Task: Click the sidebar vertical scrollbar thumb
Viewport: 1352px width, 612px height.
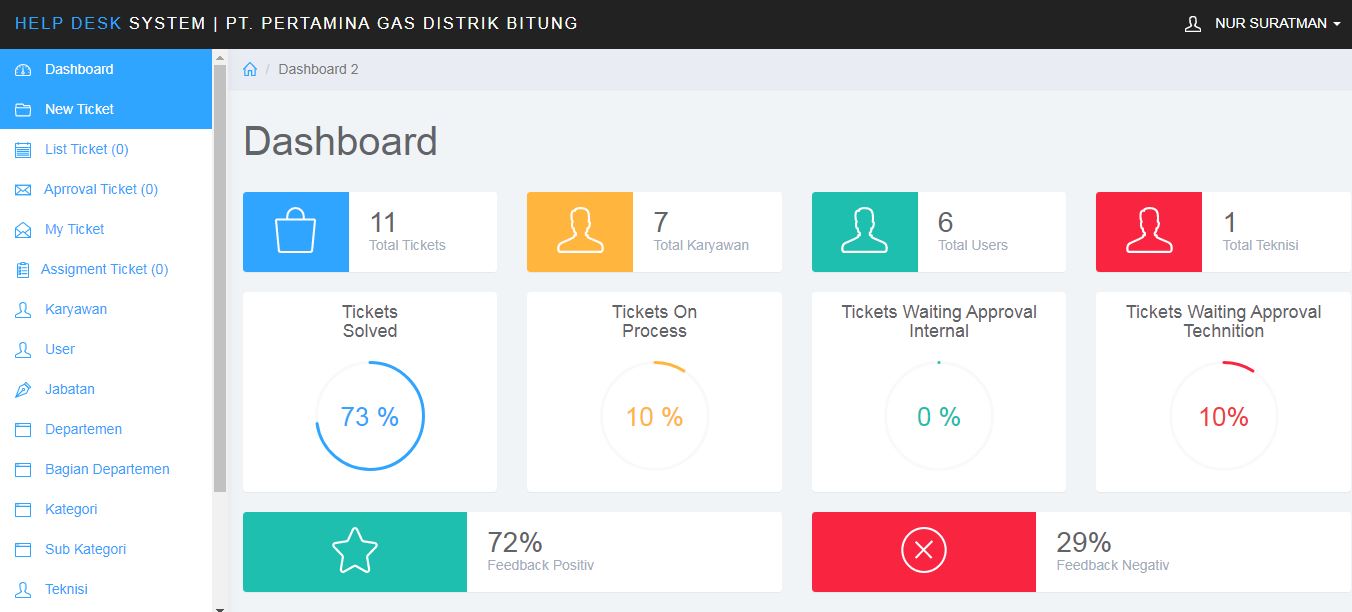Action: [220, 280]
